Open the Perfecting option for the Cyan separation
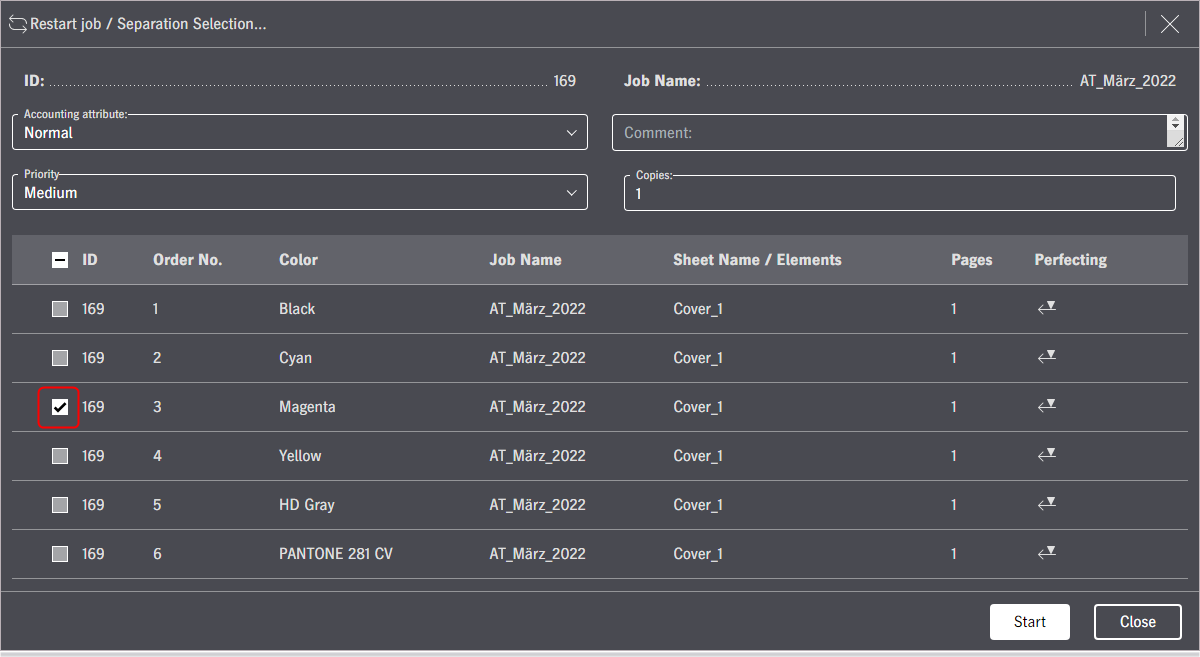 pyautogui.click(x=1046, y=357)
